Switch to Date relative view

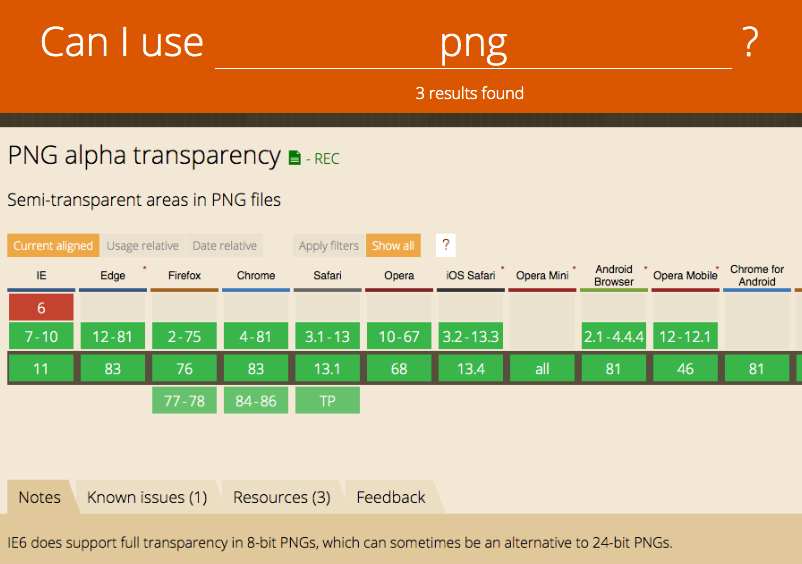pyautogui.click(x=225, y=245)
